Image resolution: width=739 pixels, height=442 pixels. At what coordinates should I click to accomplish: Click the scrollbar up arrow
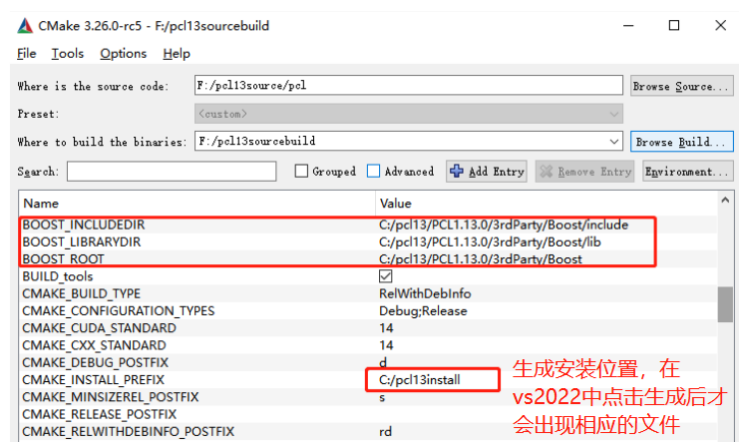725,200
